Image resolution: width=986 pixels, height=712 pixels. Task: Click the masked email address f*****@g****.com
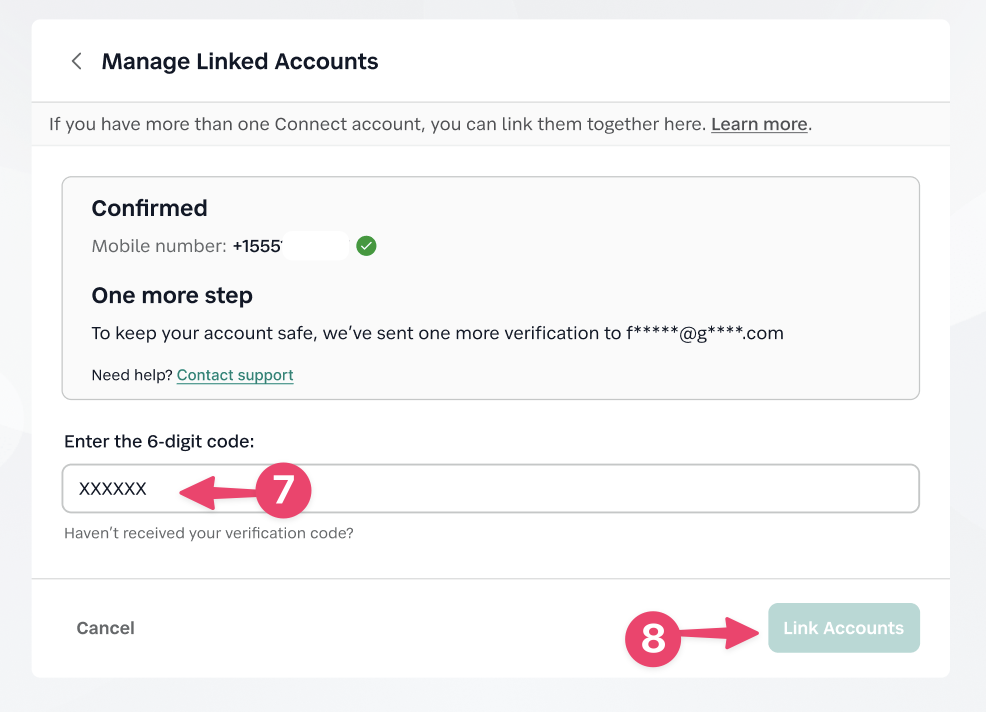pyautogui.click(x=705, y=333)
